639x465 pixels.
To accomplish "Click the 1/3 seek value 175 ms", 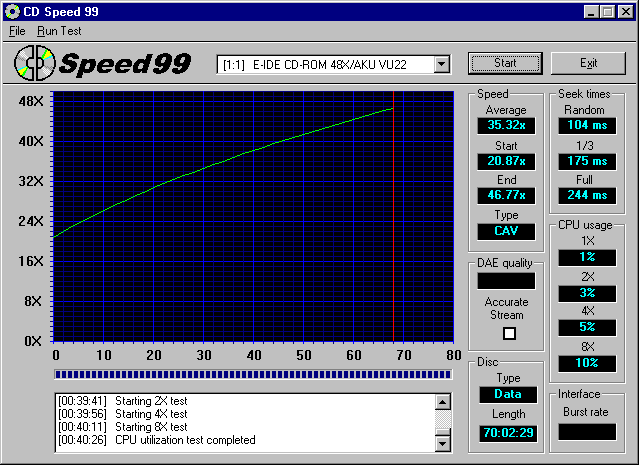I will [587, 161].
